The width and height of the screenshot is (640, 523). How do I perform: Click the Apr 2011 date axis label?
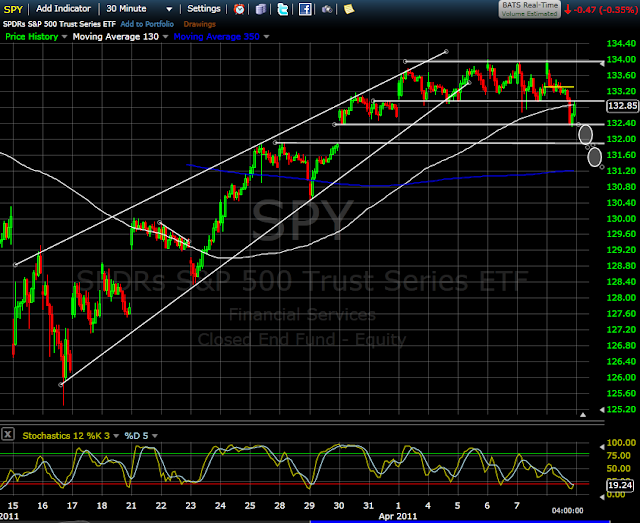click(x=398, y=516)
